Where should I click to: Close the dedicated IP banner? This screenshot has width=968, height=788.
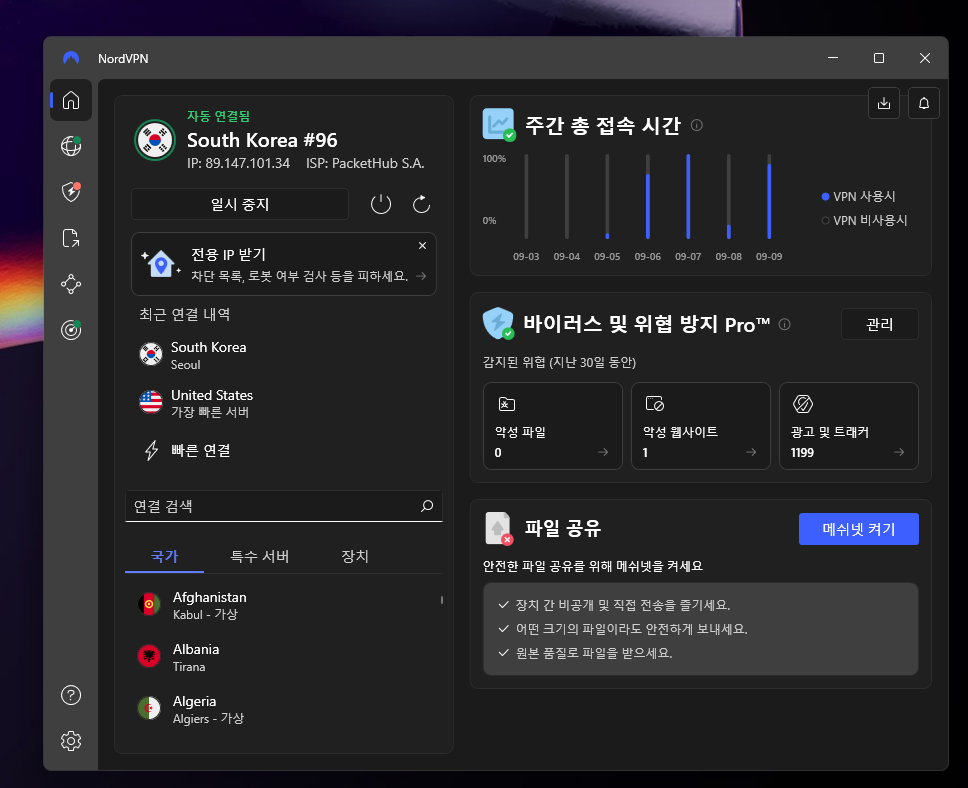pos(422,246)
